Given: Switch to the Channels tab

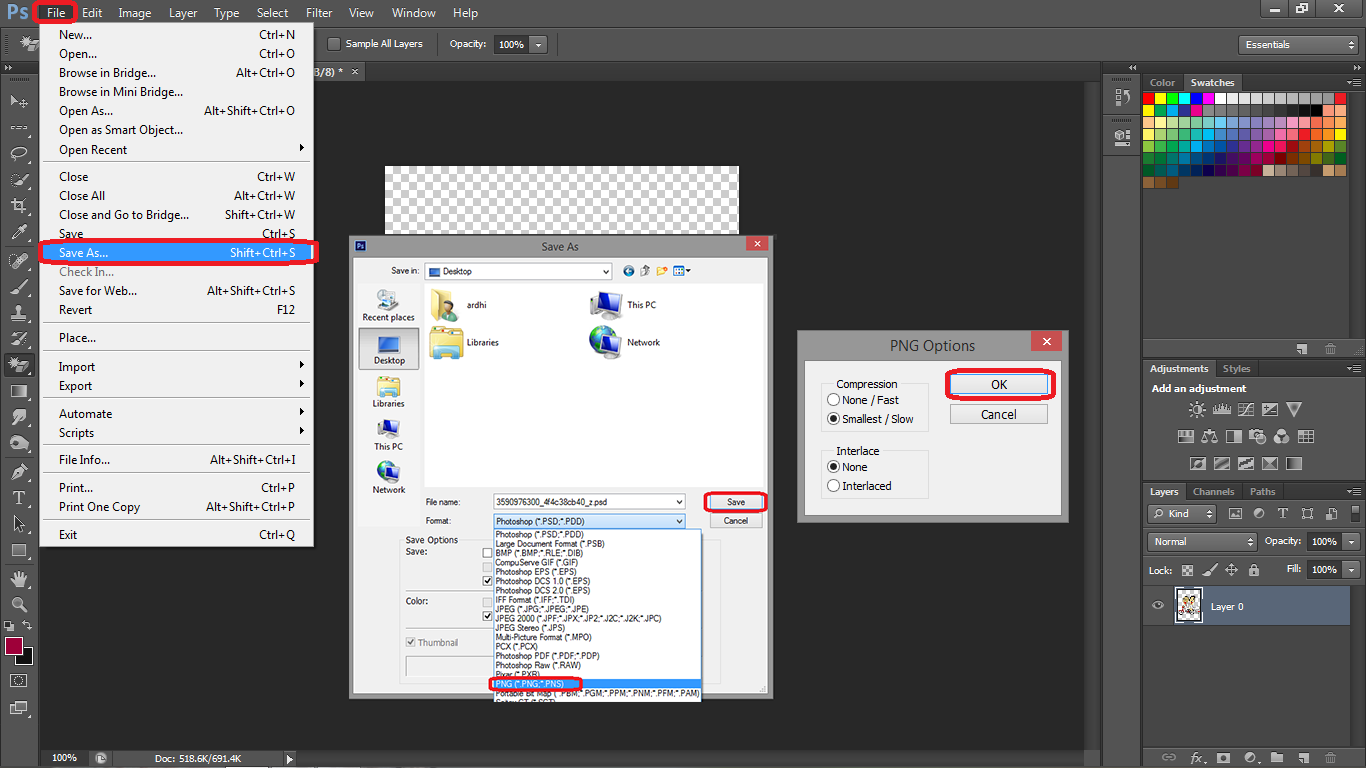Looking at the screenshot, I should (1213, 492).
